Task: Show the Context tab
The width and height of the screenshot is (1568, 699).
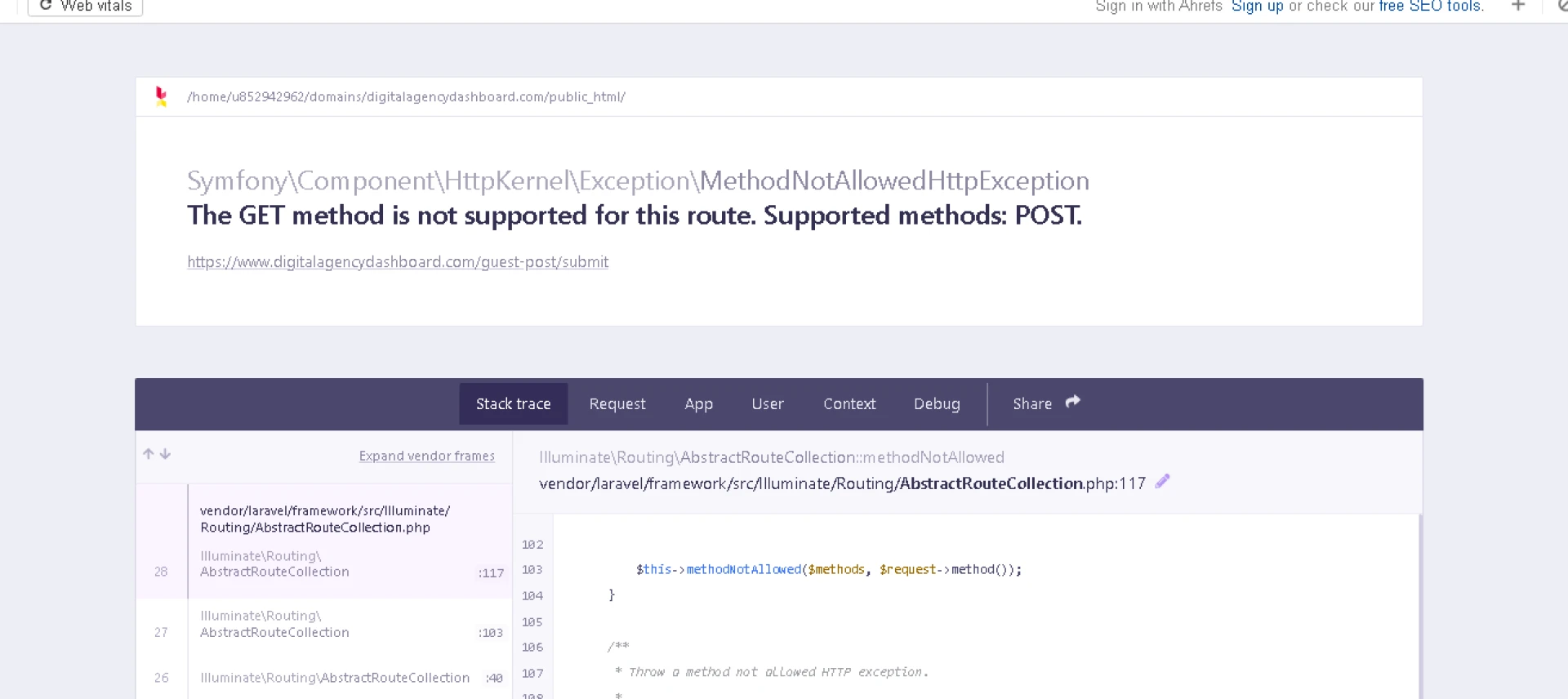Action: point(849,403)
